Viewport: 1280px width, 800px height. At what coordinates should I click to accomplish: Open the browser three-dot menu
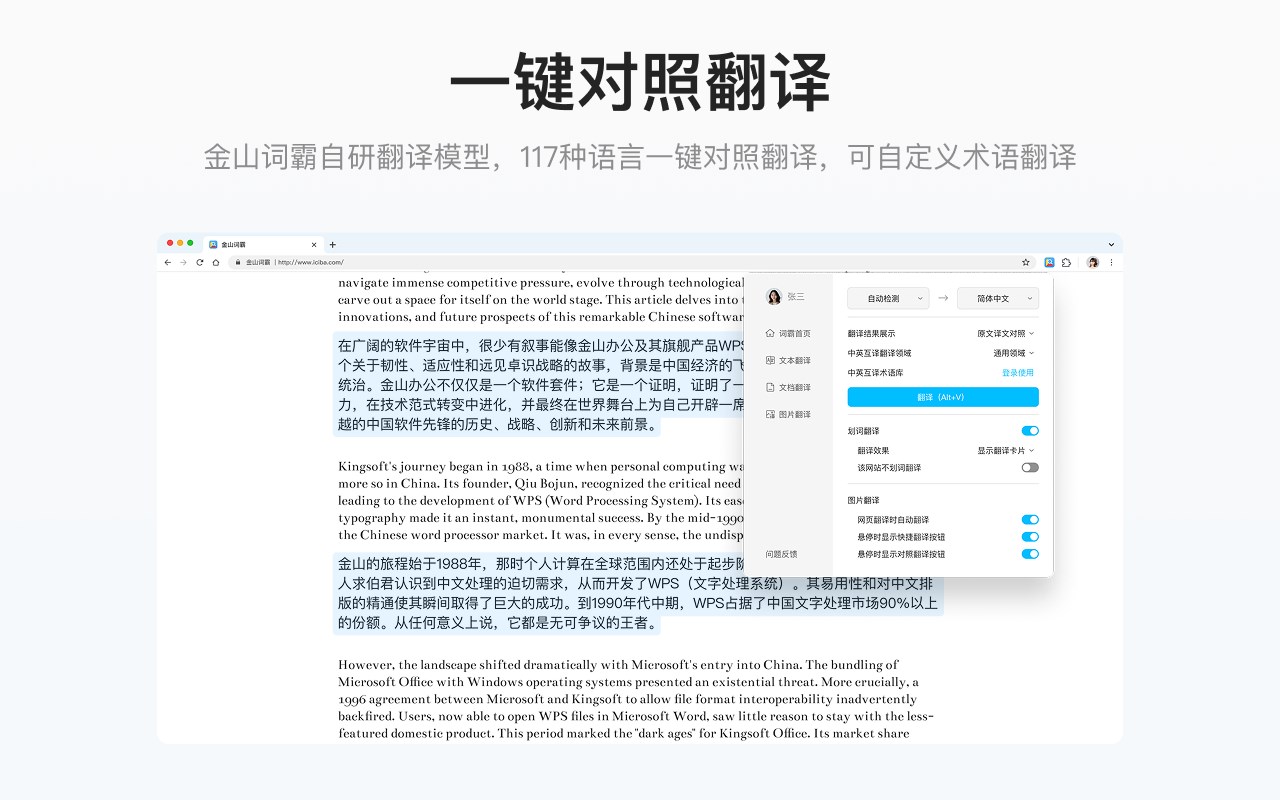click(1111, 262)
